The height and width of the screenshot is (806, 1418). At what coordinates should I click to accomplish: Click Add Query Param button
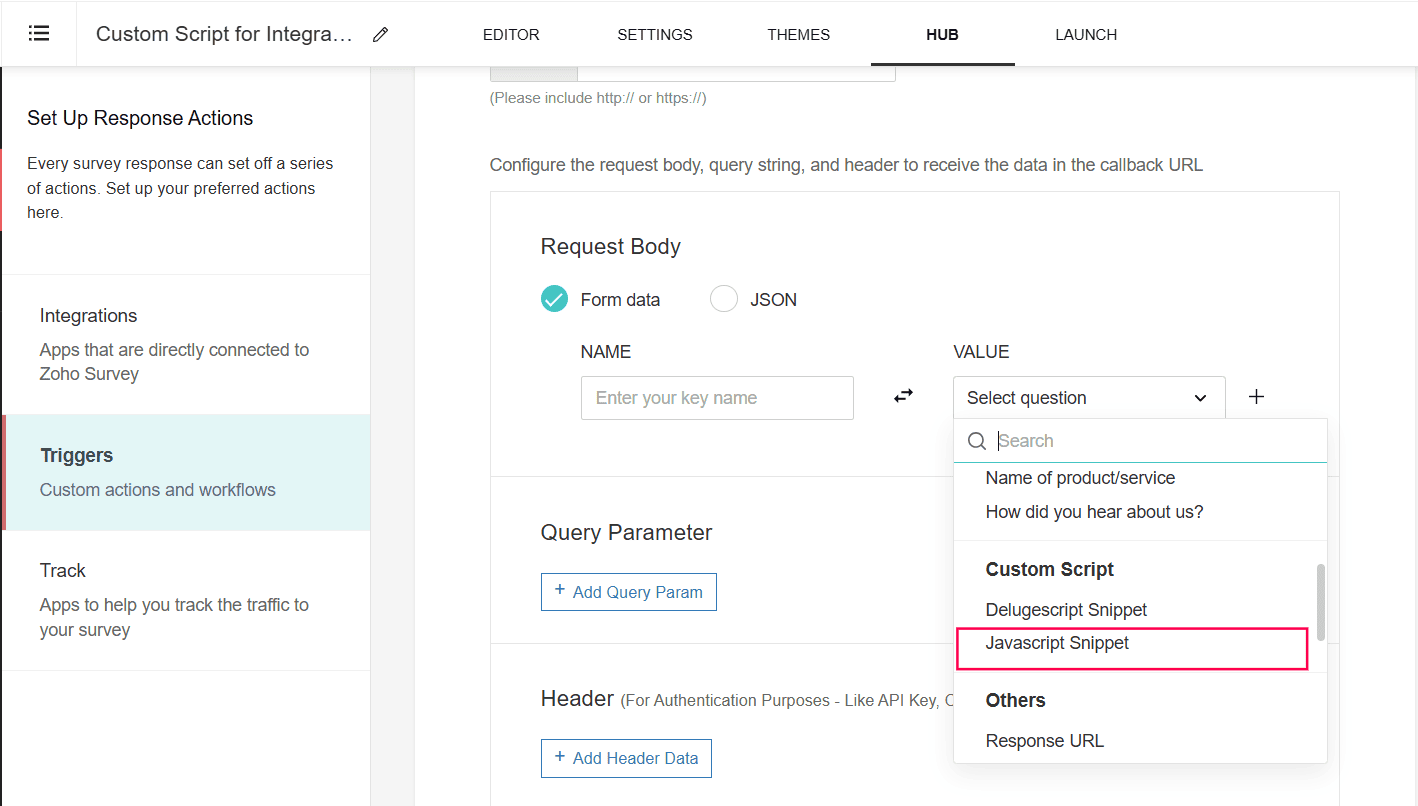629,592
